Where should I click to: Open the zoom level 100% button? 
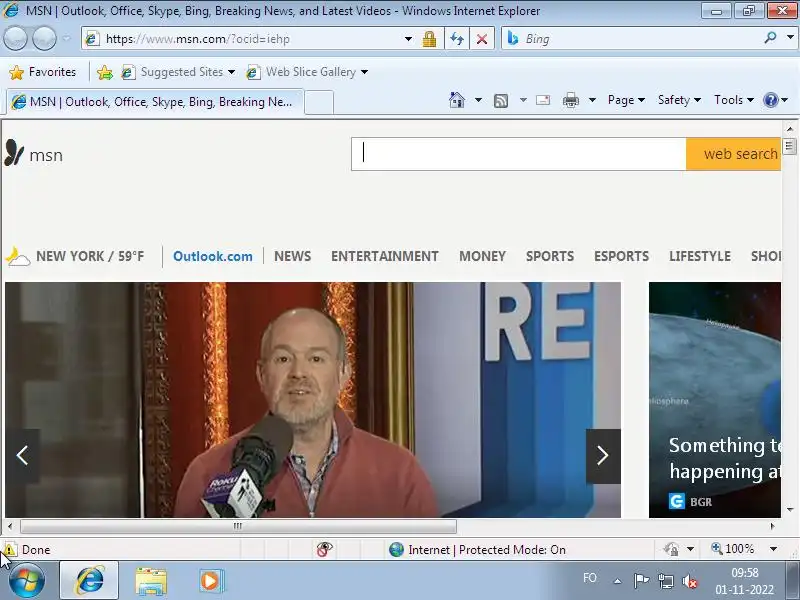[x=733, y=549]
